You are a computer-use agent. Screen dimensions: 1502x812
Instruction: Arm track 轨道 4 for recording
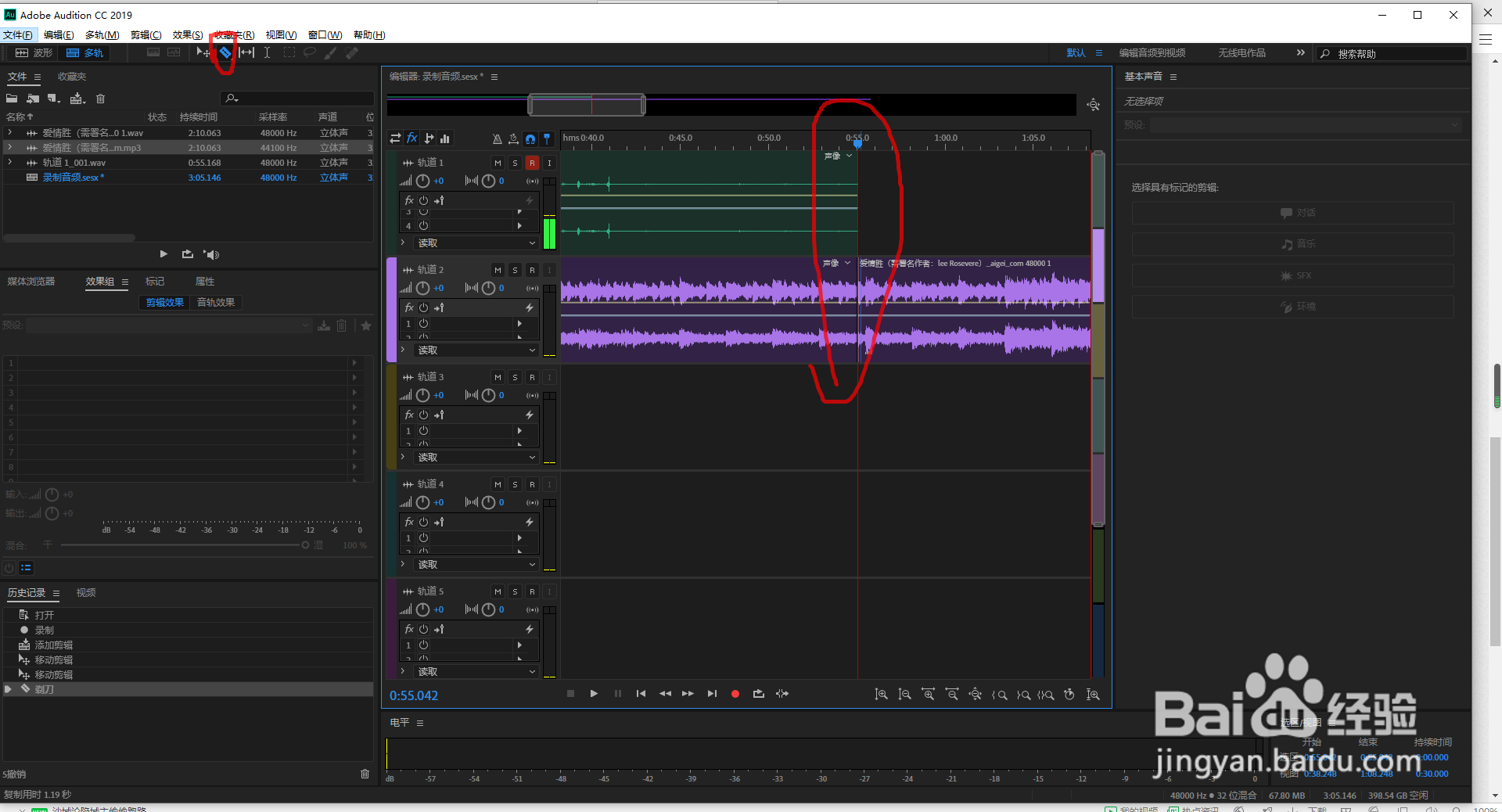coord(532,484)
